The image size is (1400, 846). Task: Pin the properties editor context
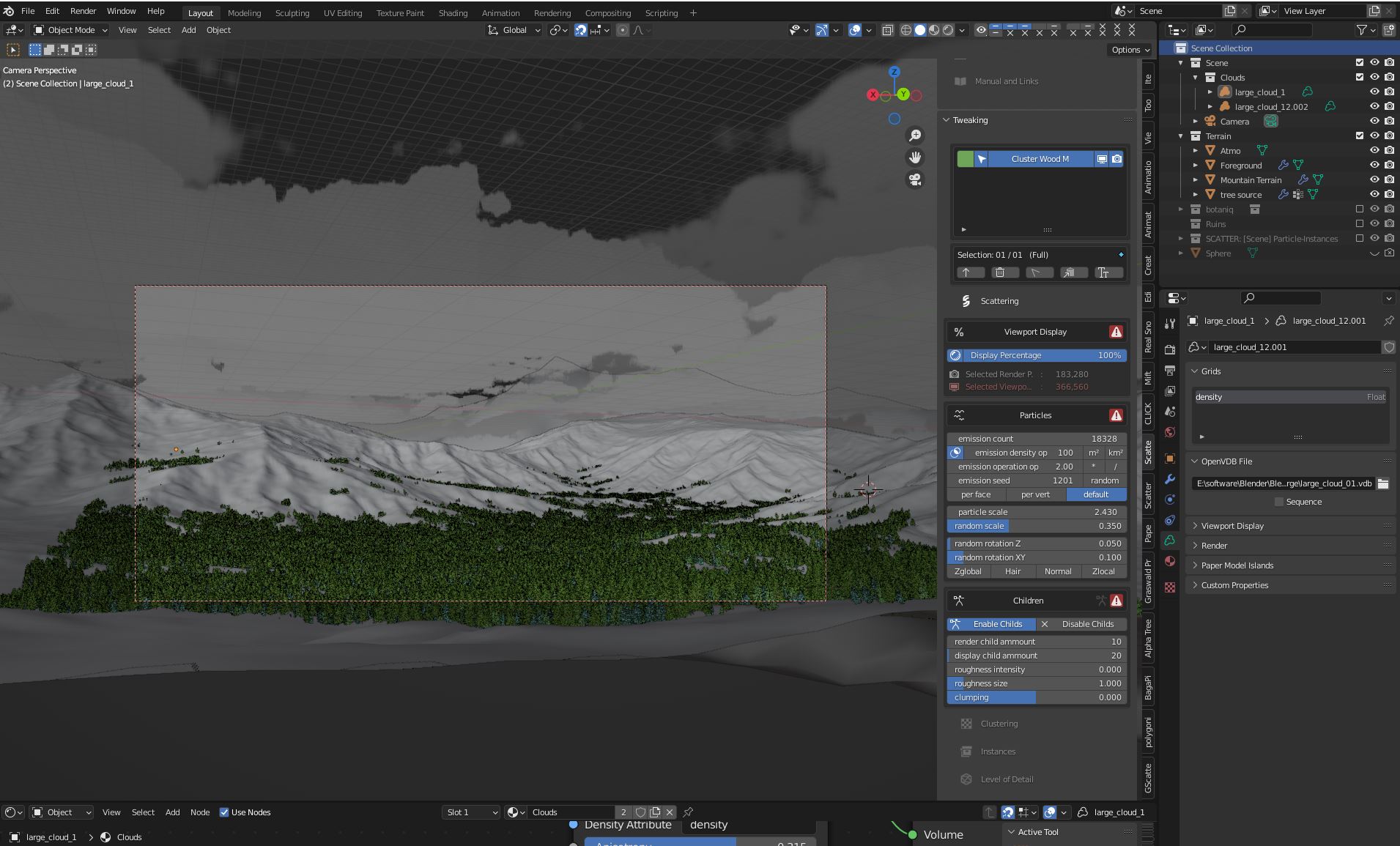(x=1388, y=321)
